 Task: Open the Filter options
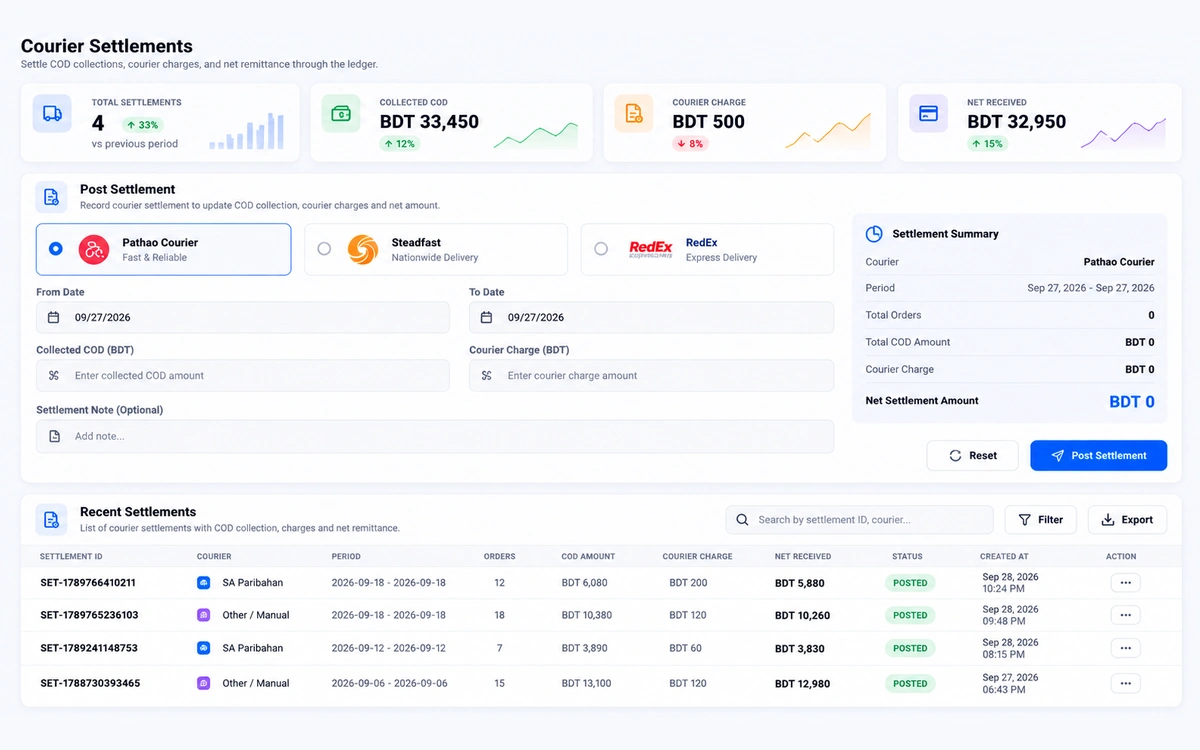[1040, 520]
